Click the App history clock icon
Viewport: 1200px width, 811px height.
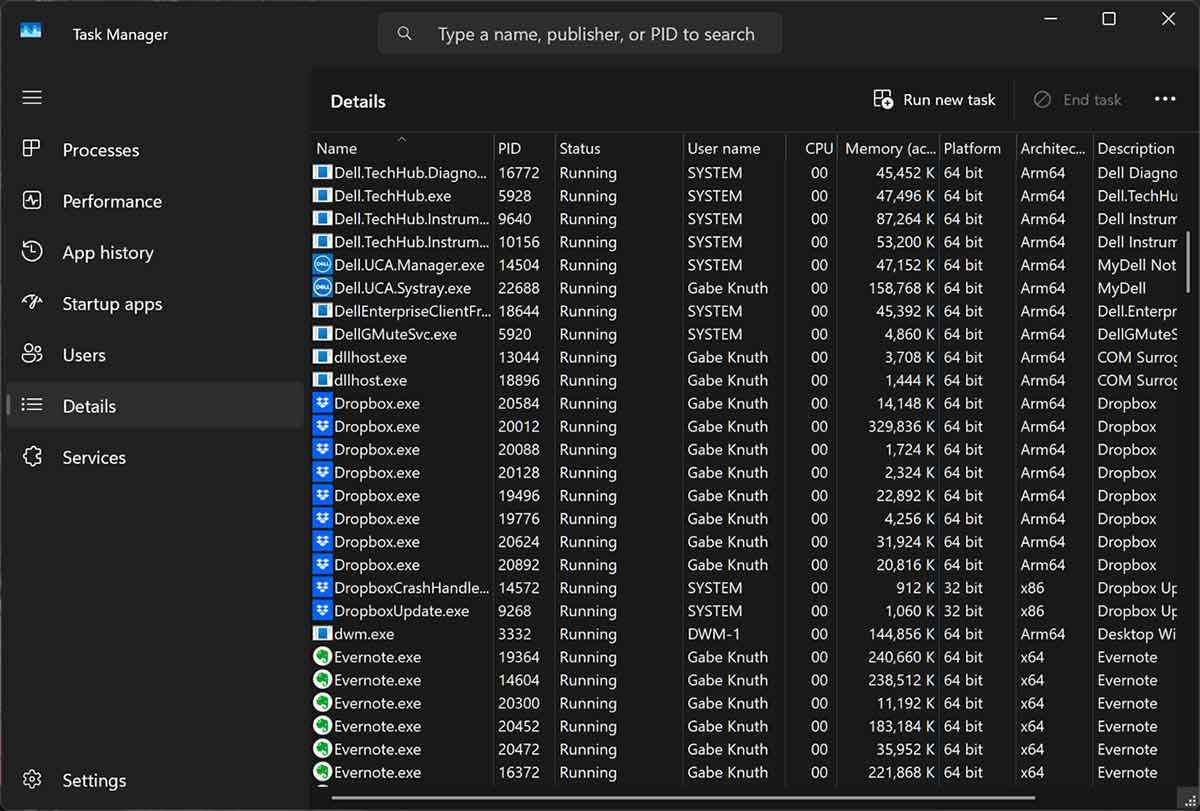pyautogui.click(x=32, y=252)
